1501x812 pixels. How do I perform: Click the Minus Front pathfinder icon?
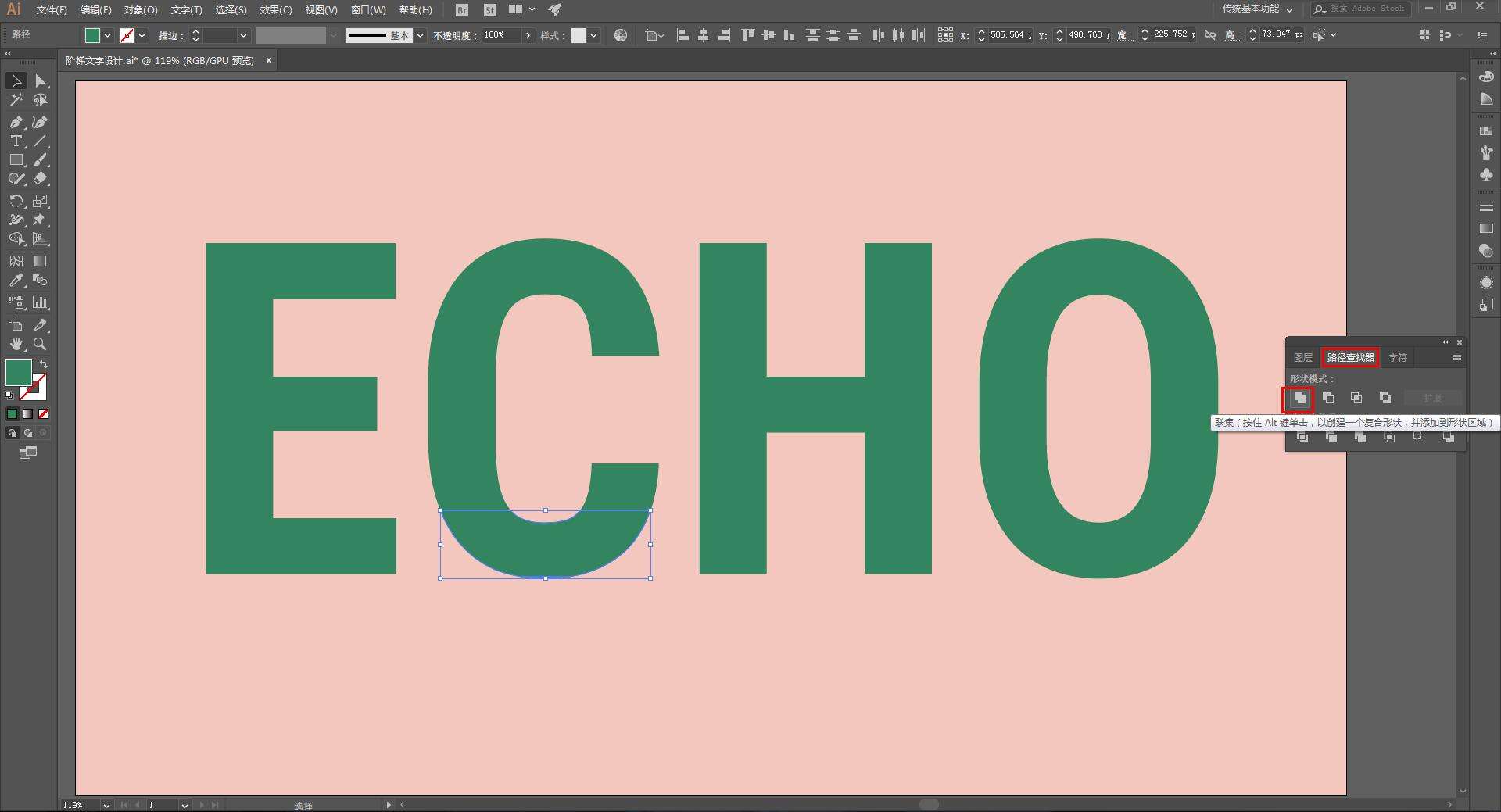coord(1328,399)
